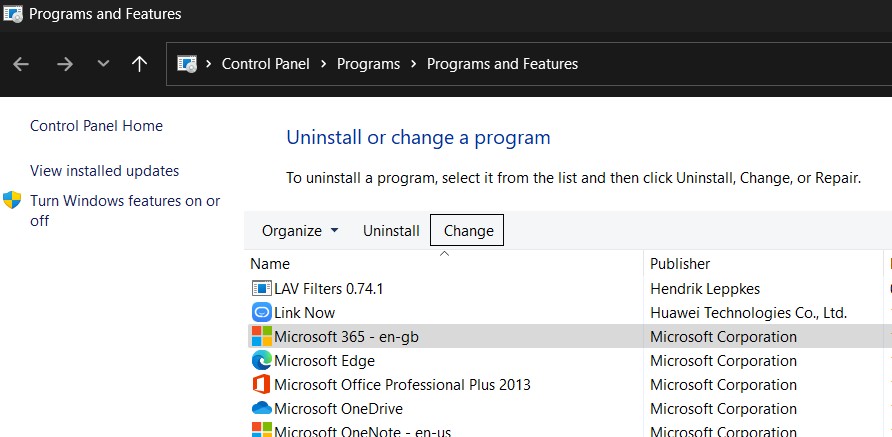Click the Microsoft Edge icon

261,360
